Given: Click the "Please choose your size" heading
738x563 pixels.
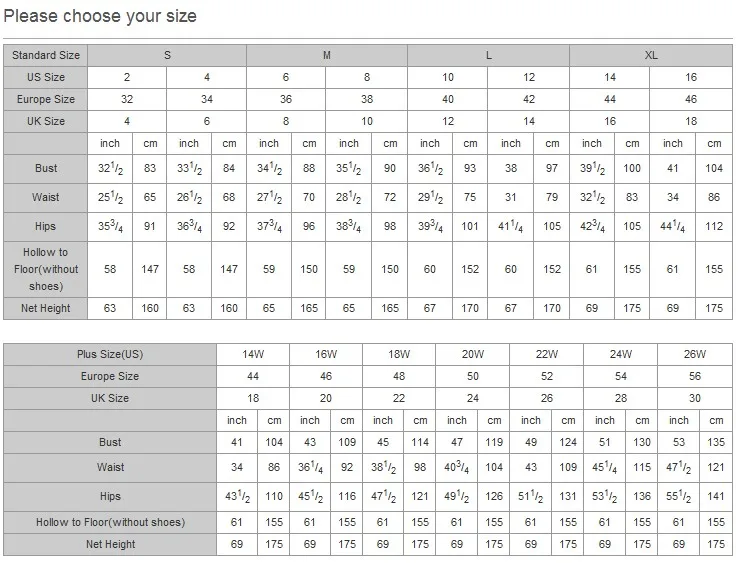Looking at the screenshot, I should pyautogui.click(x=100, y=16).
